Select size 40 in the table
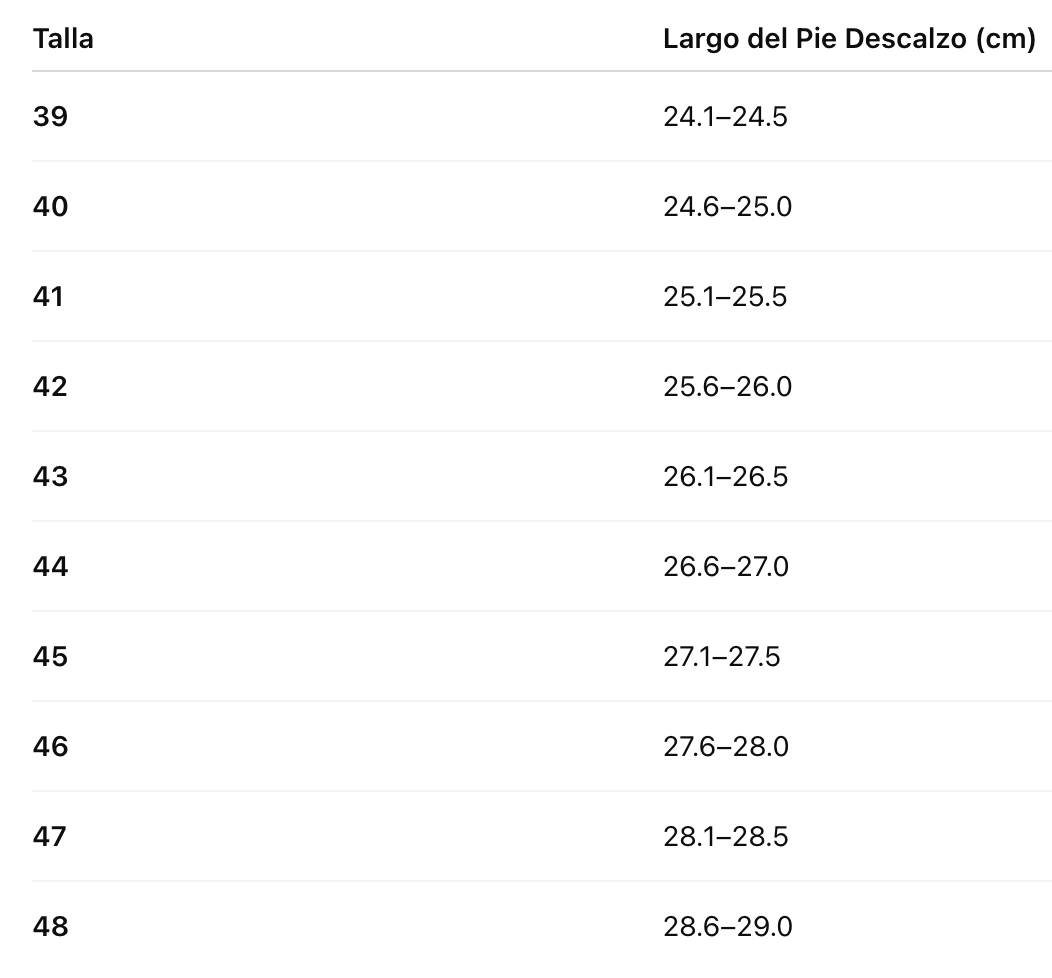Viewport: 1052px width, 978px height. (x=50, y=207)
